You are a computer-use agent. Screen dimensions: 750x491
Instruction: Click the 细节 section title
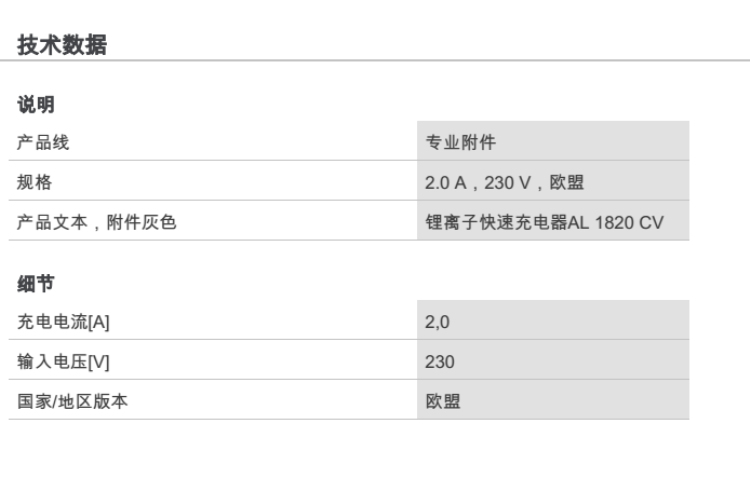point(36,285)
